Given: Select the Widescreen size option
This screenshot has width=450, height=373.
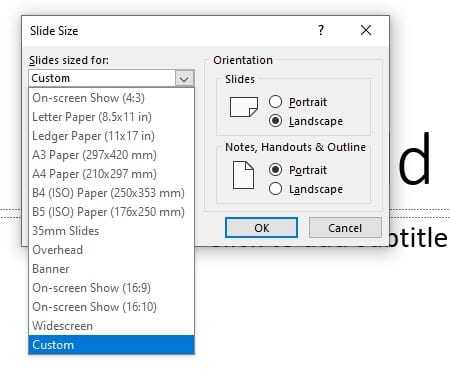Looking at the screenshot, I should coord(111,326).
